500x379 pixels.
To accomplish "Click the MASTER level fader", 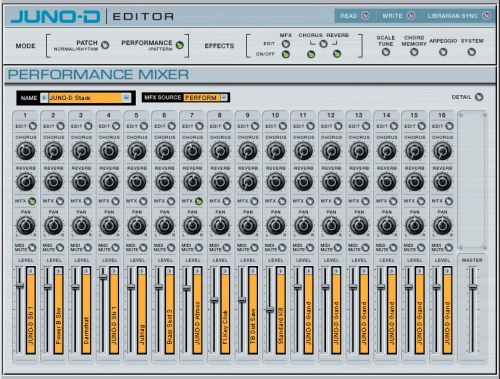I will tap(473, 287).
